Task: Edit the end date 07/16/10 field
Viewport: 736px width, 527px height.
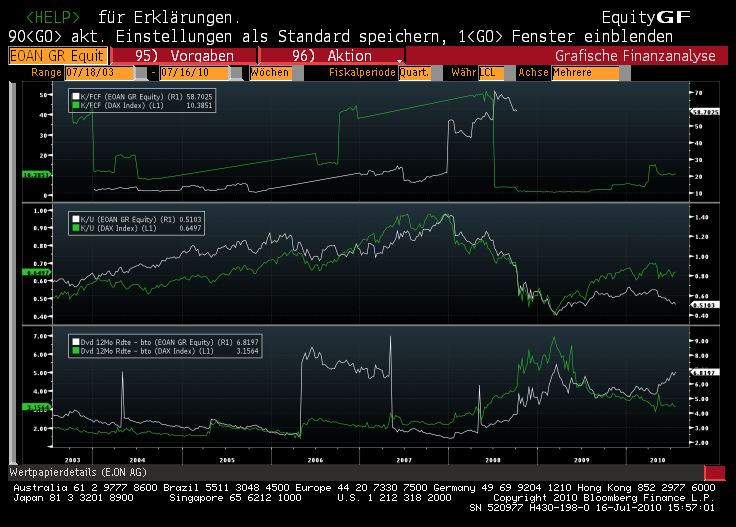Action: click(194, 73)
